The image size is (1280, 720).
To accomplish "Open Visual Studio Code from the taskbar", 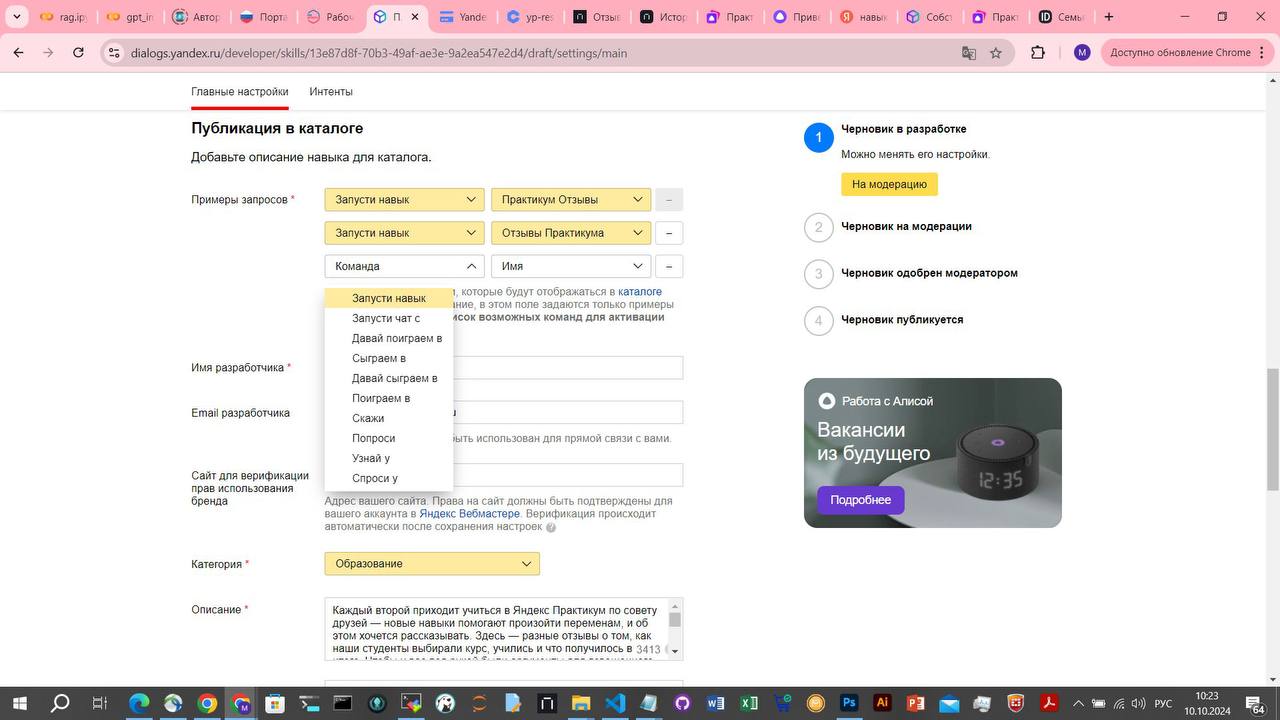I will pos(615,703).
